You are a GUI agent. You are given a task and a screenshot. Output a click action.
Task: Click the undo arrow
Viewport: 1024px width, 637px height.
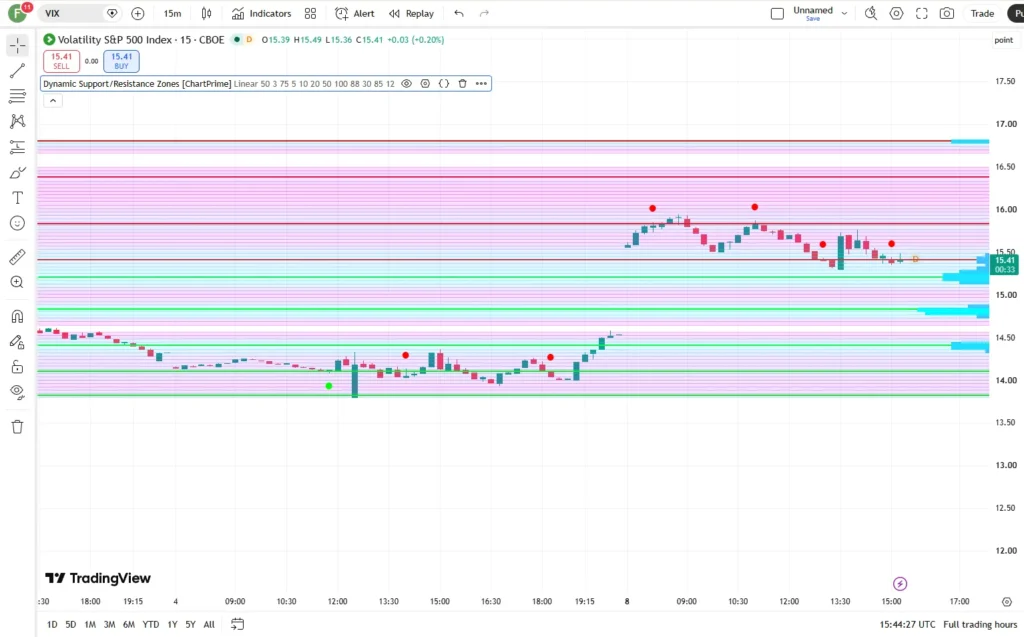pyautogui.click(x=459, y=13)
